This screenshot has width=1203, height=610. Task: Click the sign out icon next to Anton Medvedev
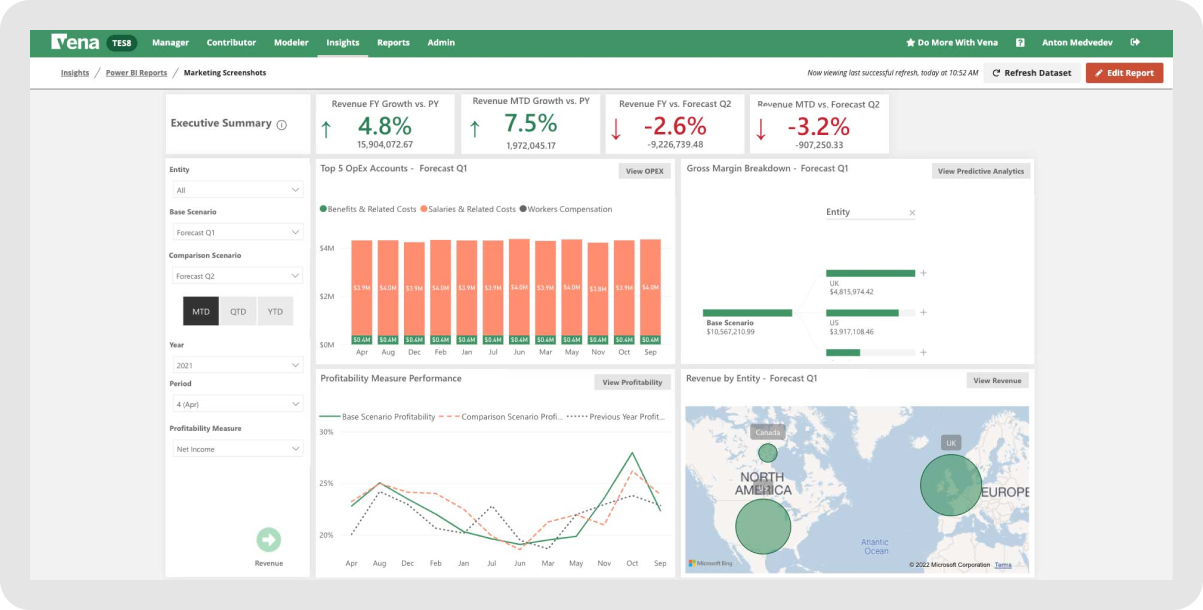tap(1134, 42)
